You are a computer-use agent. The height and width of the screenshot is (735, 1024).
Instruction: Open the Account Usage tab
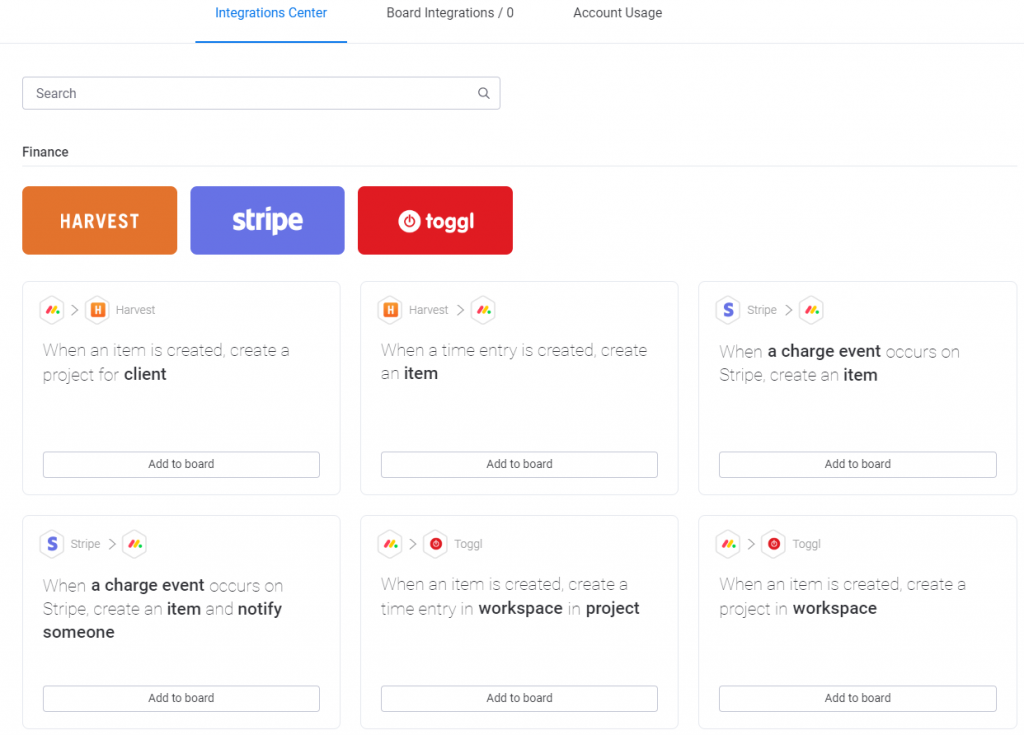[617, 13]
